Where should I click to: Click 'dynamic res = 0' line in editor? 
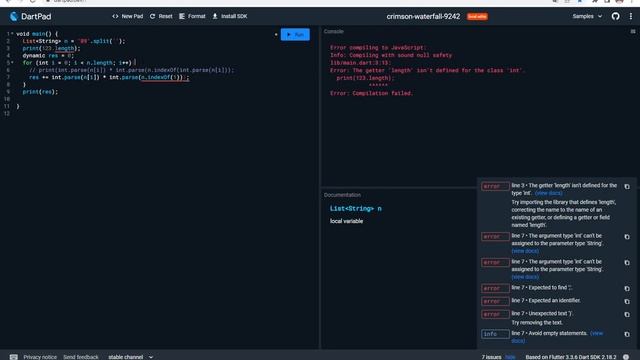[48, 56]
